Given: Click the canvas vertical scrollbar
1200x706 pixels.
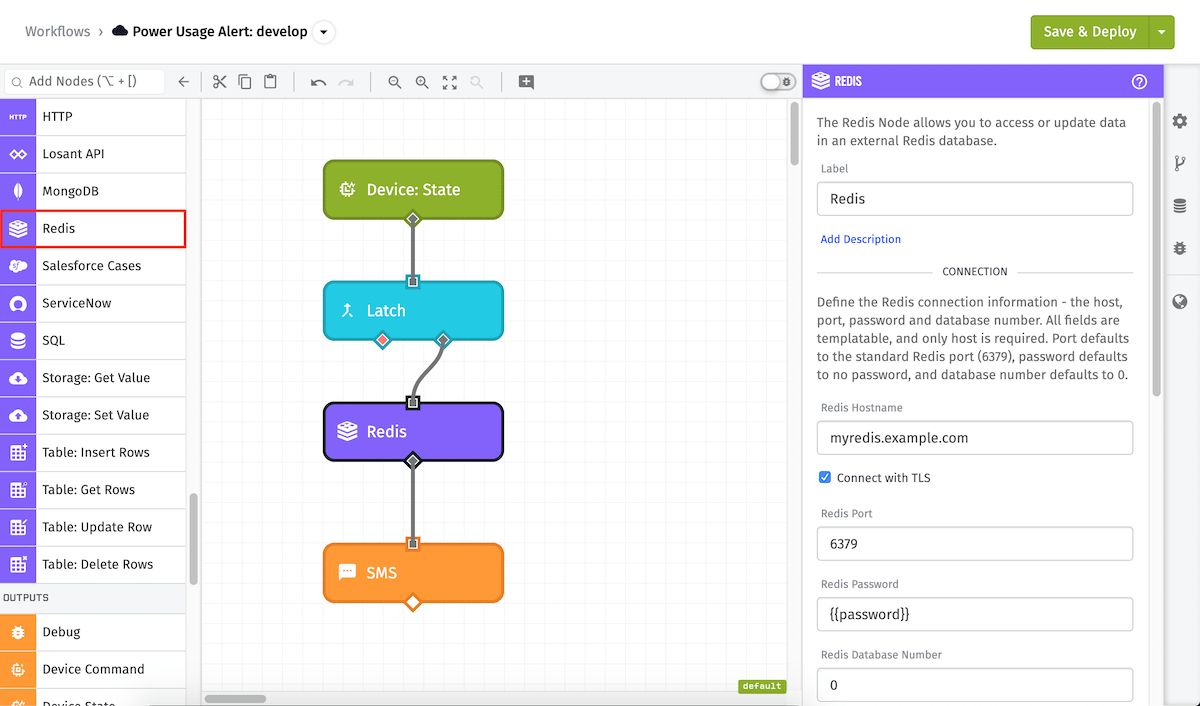Looking at the screenshot, I should [794, 133].
